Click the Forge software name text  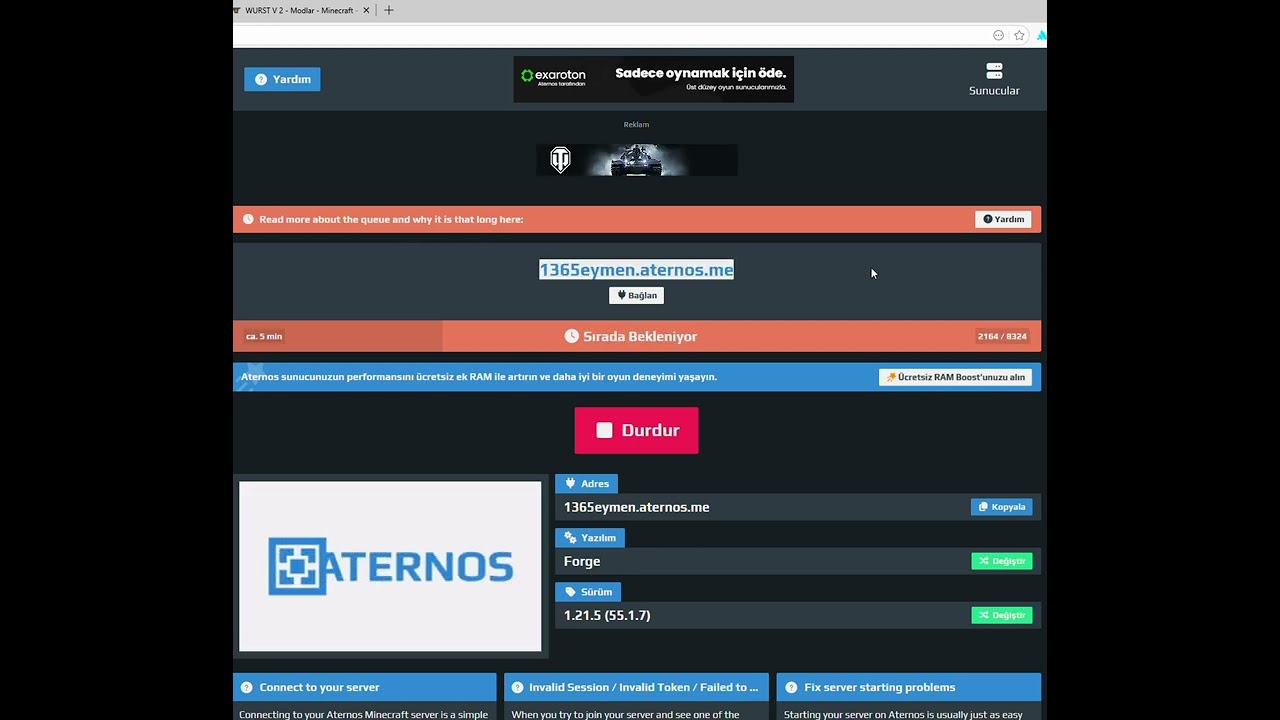[582, 561]
